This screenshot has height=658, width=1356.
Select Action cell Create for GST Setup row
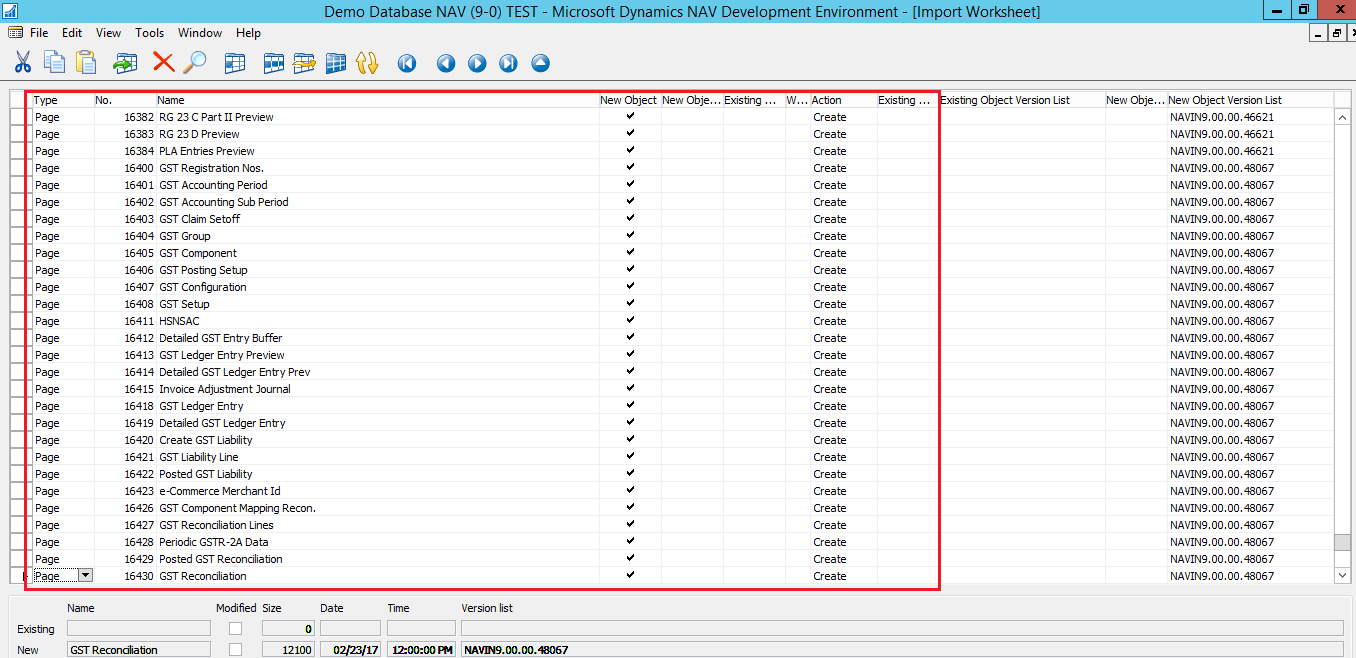pyautogui.click(x=843, y=304)
